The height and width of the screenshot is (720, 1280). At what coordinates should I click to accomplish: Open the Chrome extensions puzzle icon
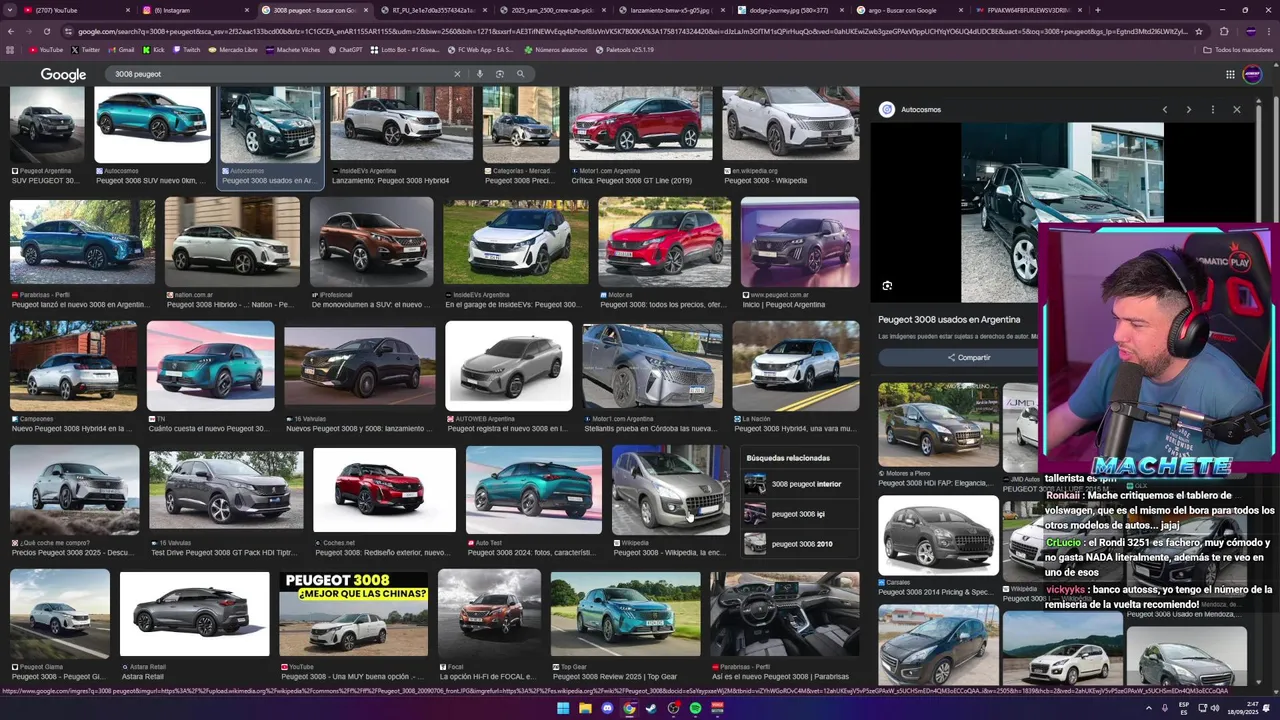[1224, 31]
